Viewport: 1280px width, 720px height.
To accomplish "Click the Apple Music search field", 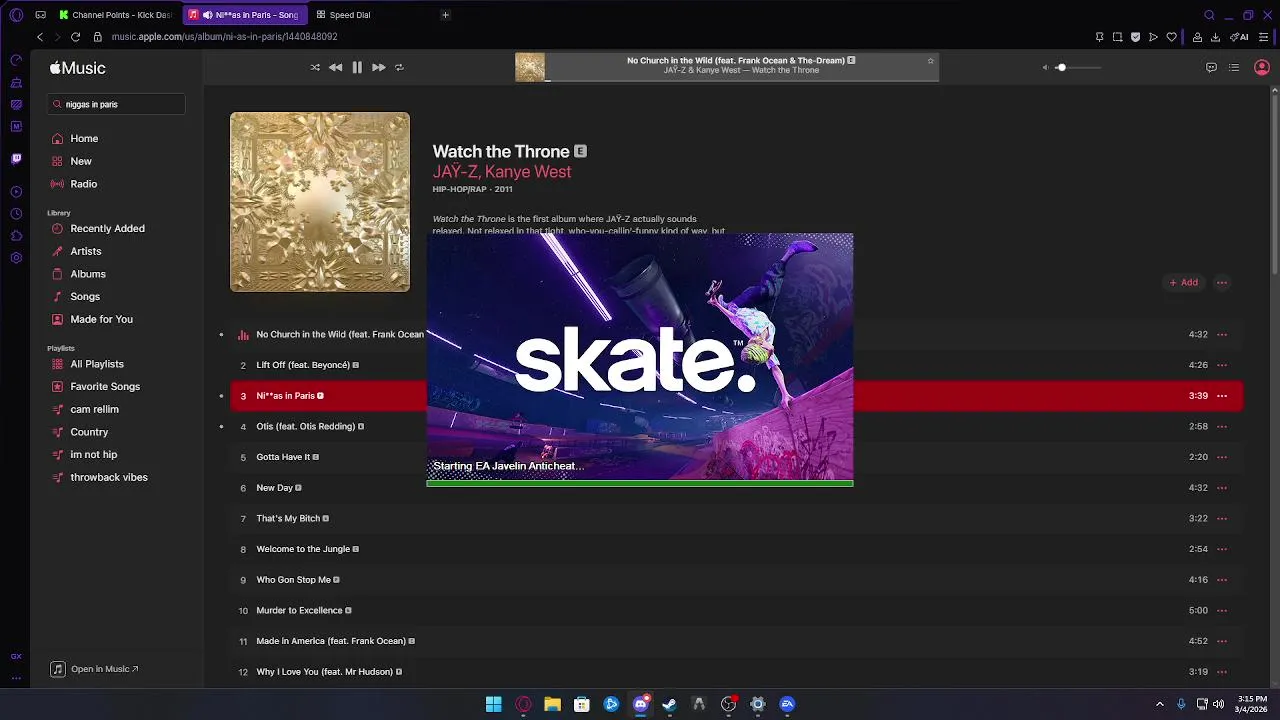I will pyautogui.click(x=116, y=104).
